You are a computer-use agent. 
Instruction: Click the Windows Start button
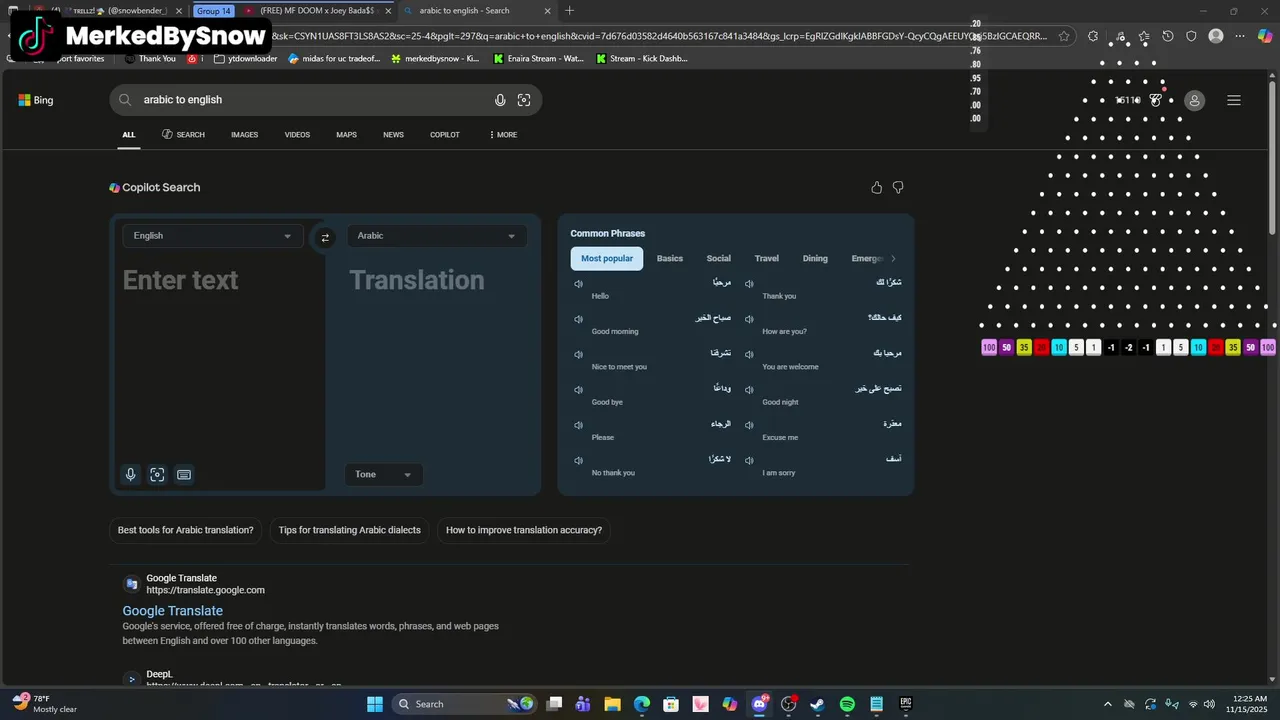(375, 704)
